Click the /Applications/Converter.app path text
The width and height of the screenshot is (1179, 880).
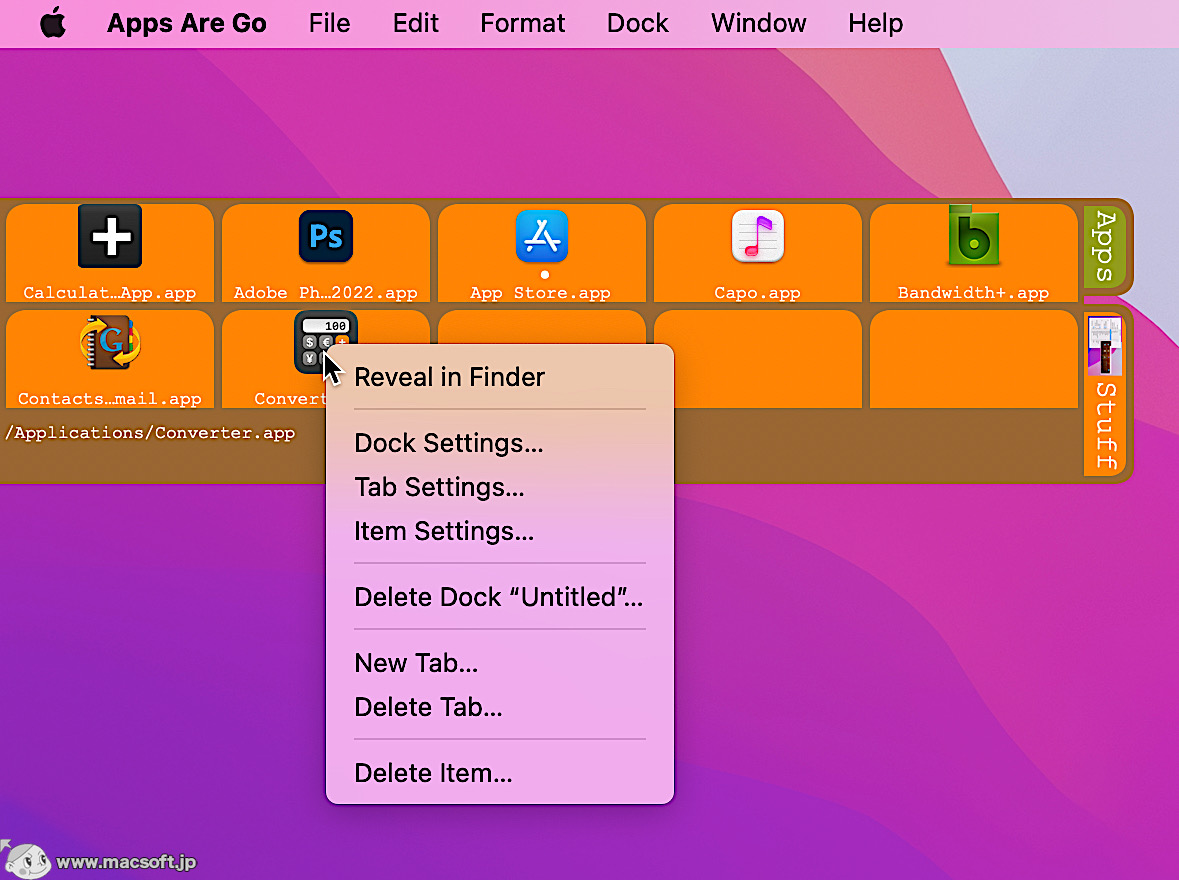coord(150,433)
